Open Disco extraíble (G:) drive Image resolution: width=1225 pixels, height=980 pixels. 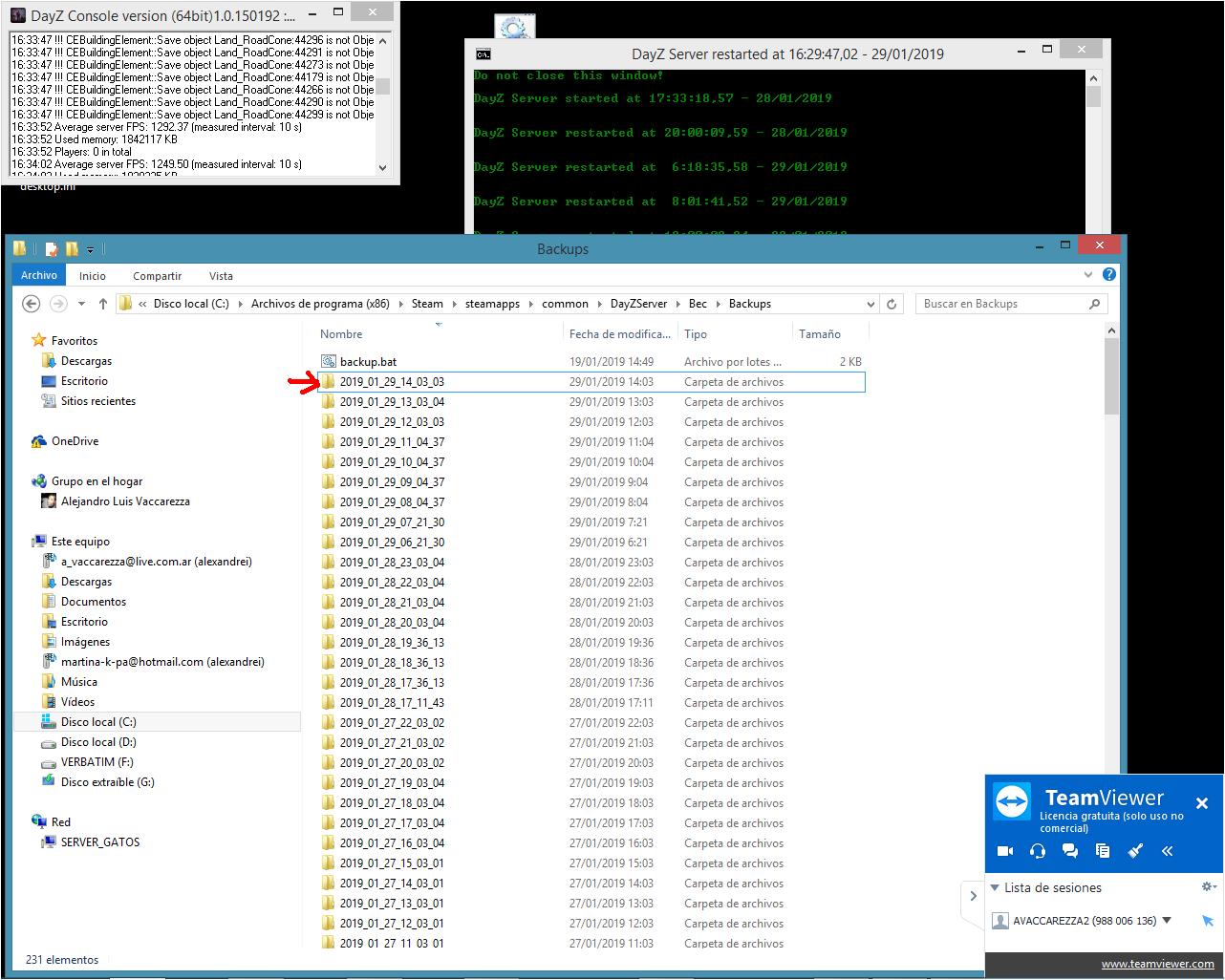(x=107, y=782)
